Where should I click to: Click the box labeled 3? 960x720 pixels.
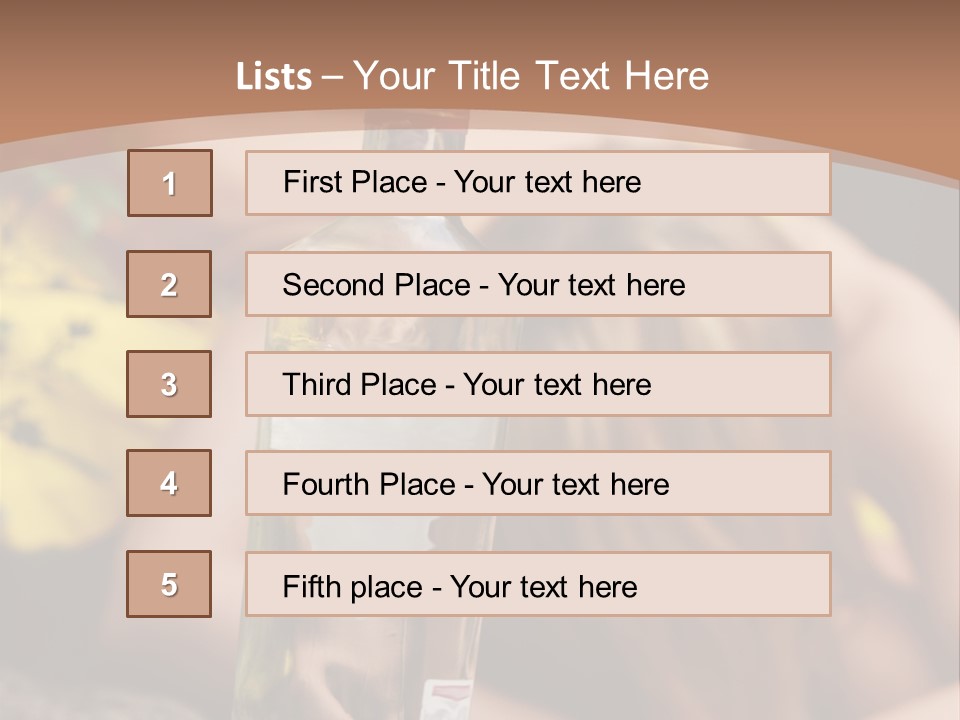tap(169, 384)
